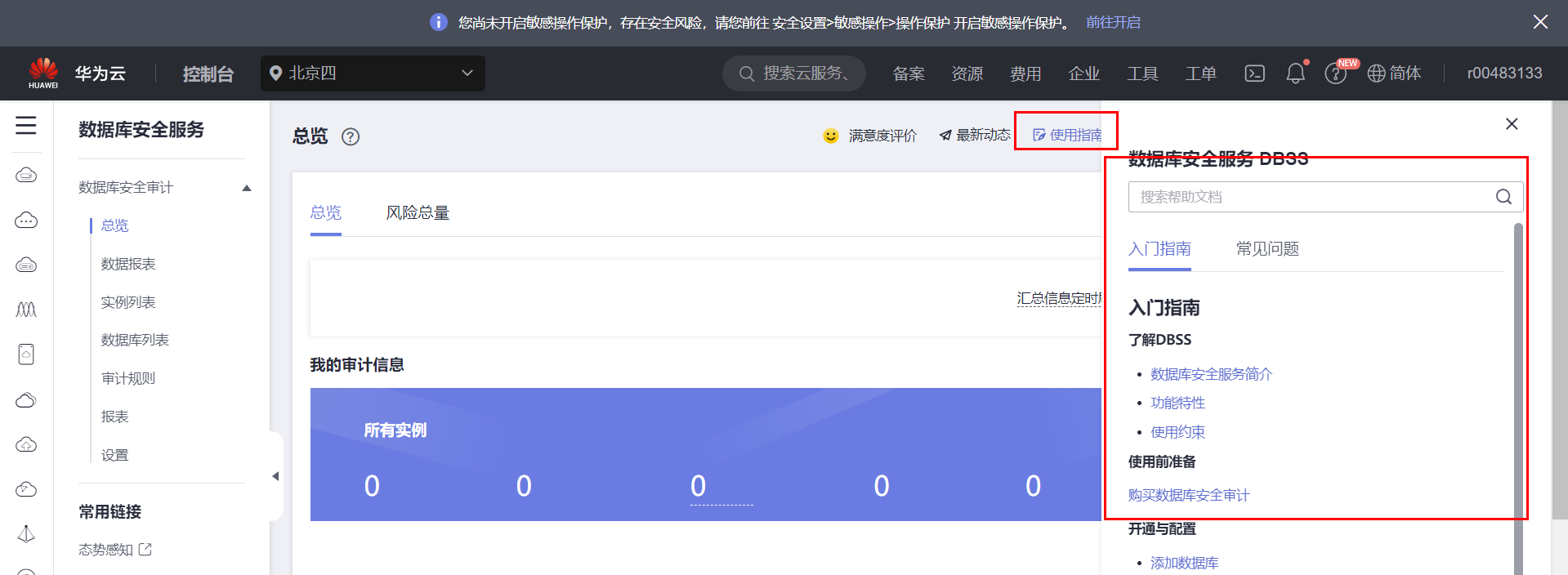
Task: Open the help question mark in header
Action: [x=1335, y=74]
